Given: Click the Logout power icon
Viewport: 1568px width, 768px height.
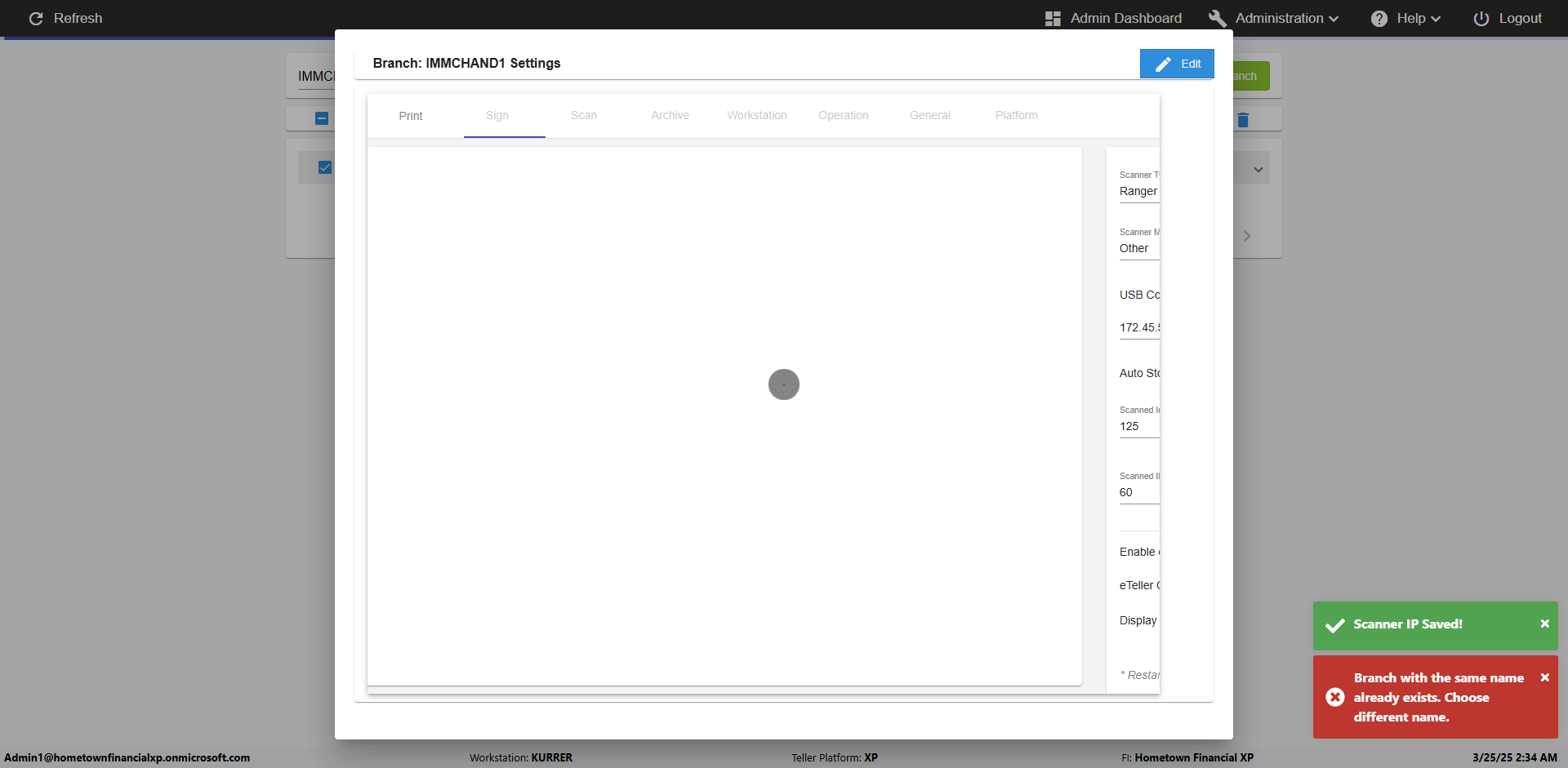Looking at the screenshot, I should coord(1481,19).
